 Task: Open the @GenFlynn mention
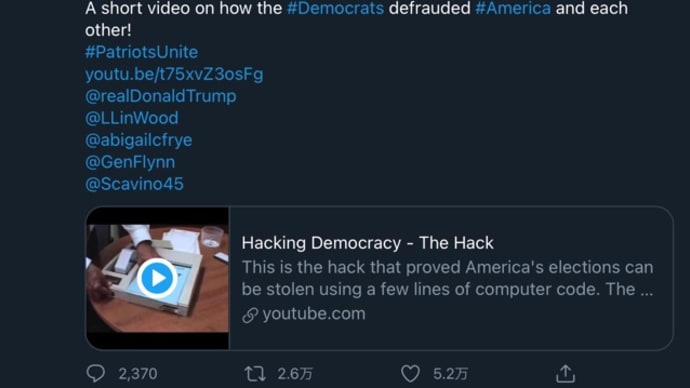click(x=130, y=162)
